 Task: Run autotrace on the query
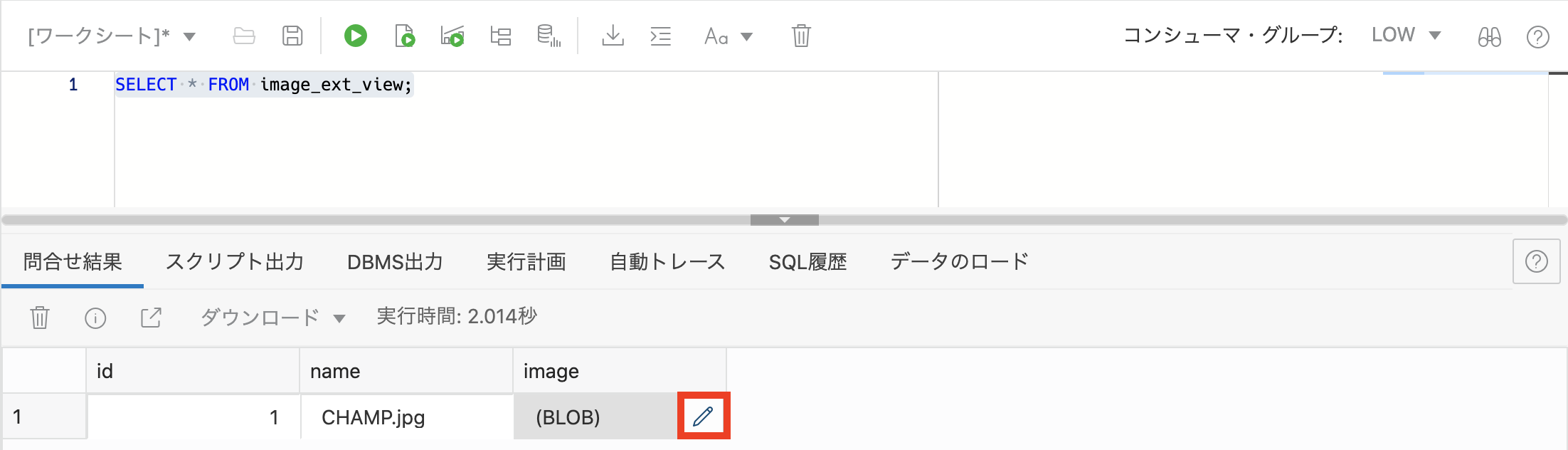point(452,36)
